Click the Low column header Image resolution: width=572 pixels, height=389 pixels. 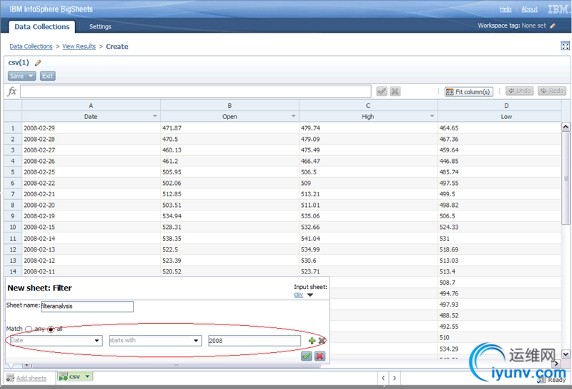click(x=506, y=116)
